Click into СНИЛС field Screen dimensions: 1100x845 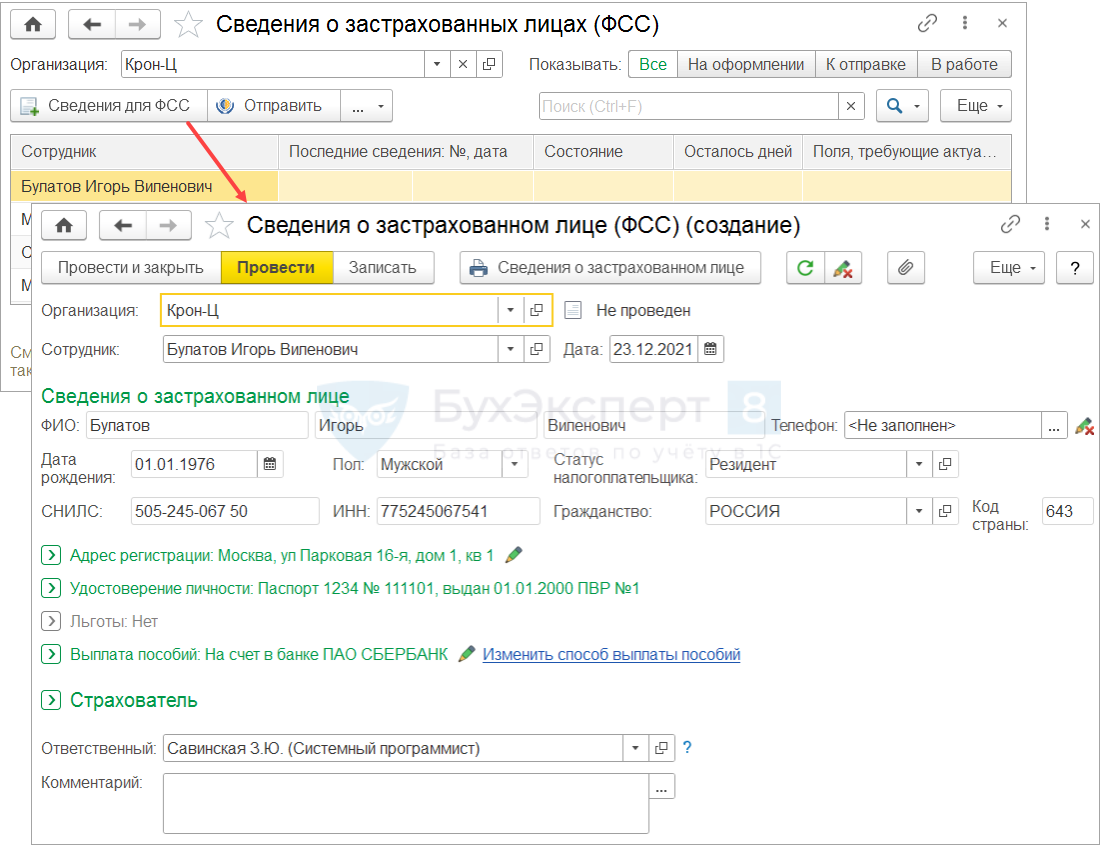click(x=225, y=511)
